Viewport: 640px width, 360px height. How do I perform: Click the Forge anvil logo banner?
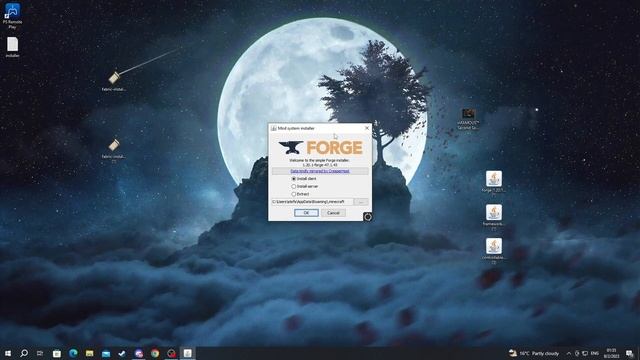[320, 147]
